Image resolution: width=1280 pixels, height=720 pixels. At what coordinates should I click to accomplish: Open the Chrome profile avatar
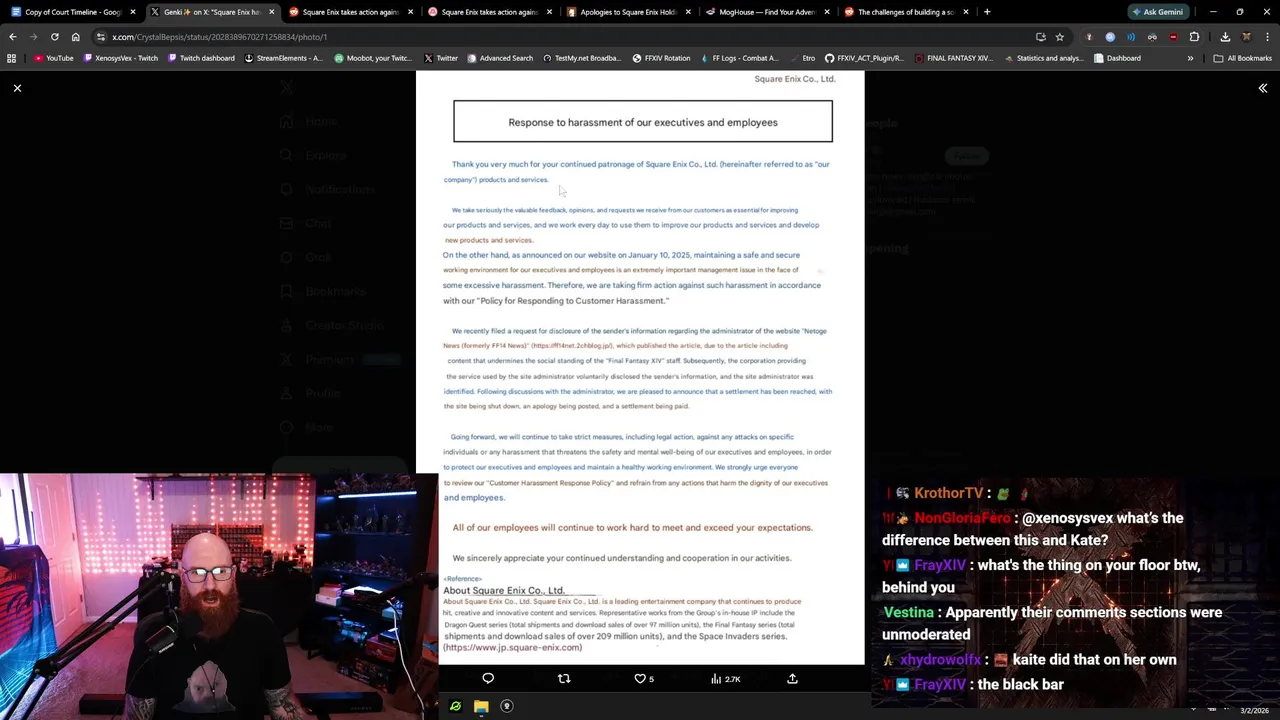(1246, 37)
